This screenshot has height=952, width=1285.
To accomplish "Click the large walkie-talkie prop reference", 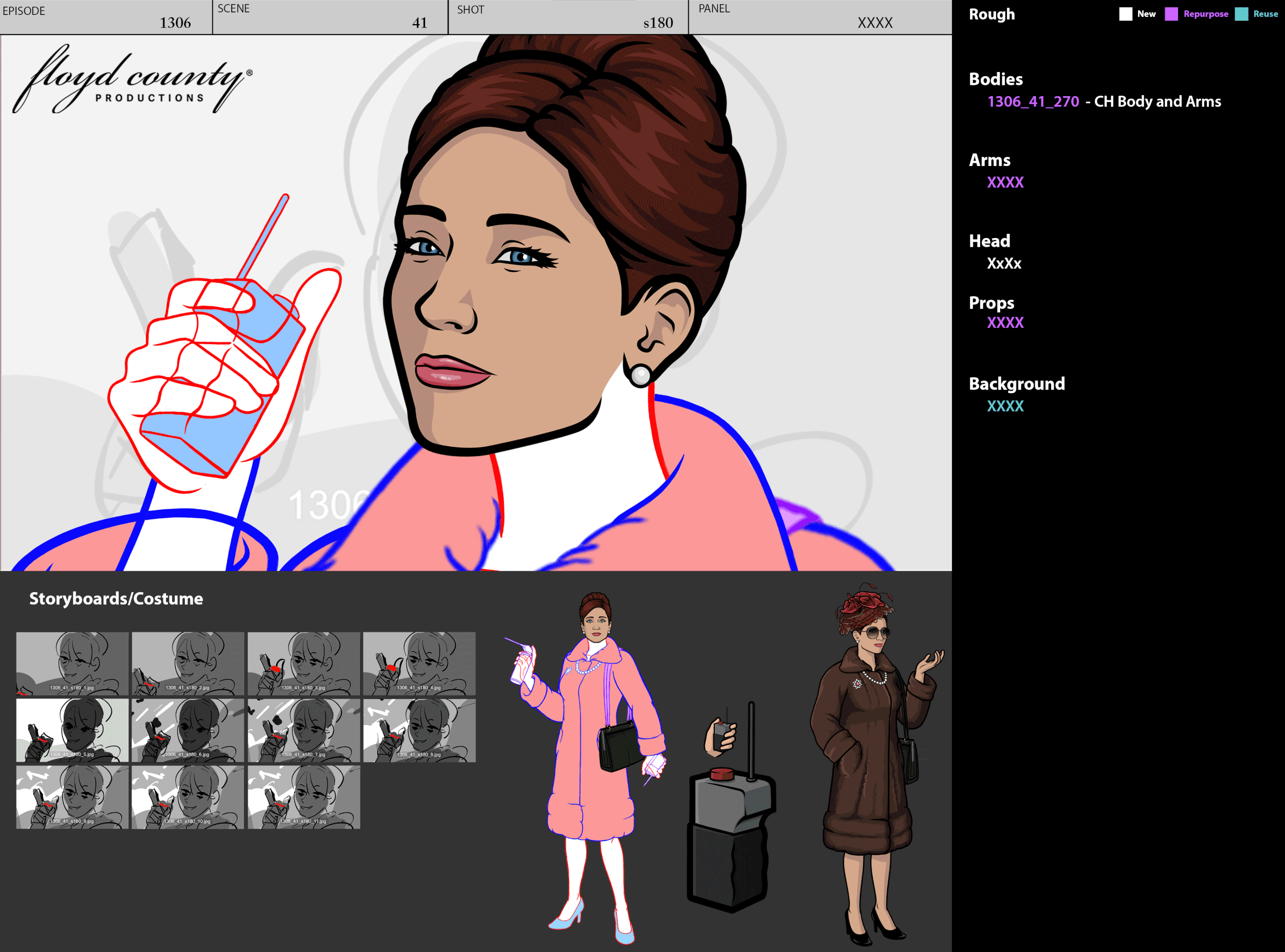I will [732, 807].
